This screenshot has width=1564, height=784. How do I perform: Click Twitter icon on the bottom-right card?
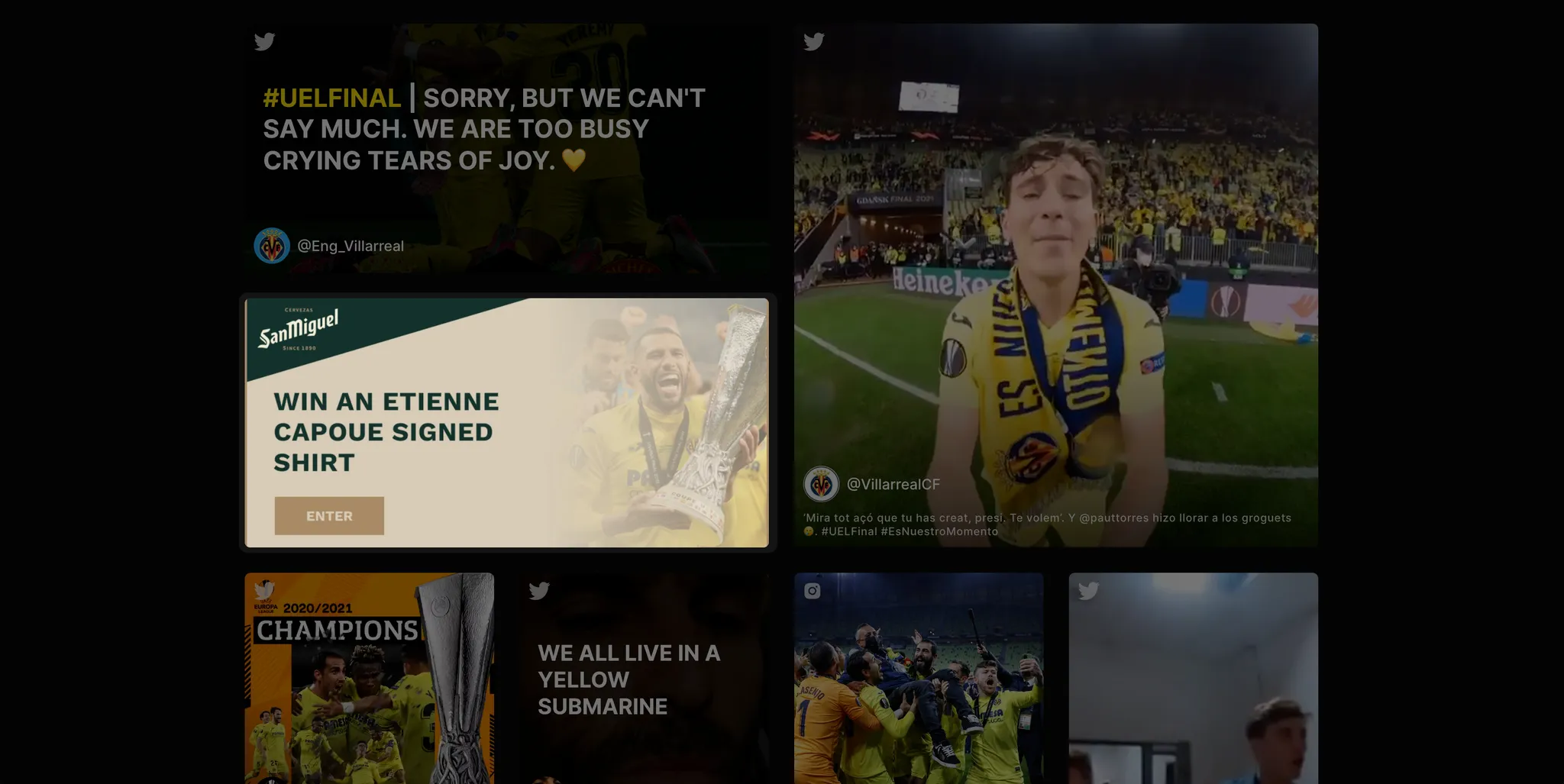[x=1088, y=590]
